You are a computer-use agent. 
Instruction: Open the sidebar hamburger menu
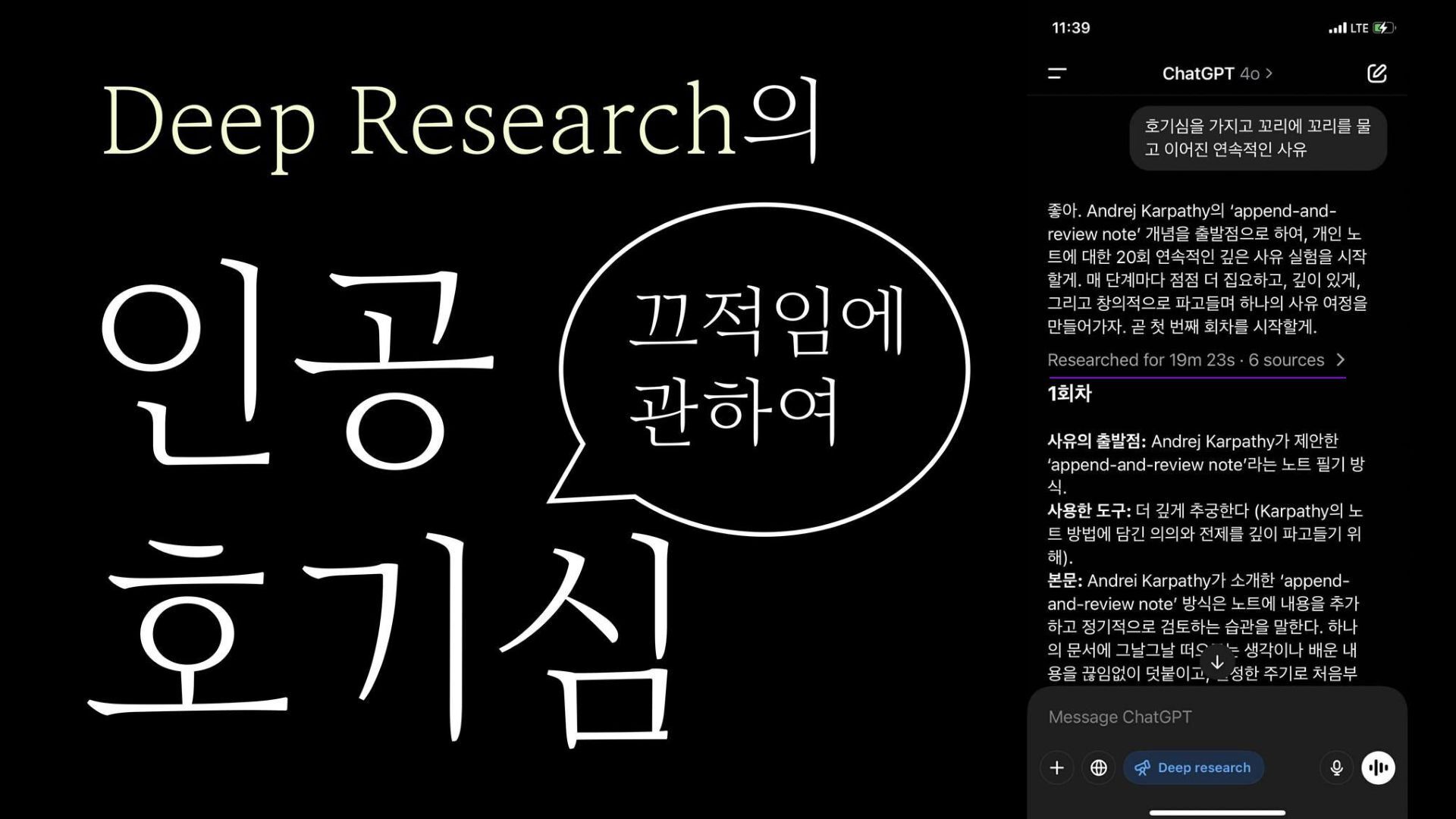[1057, 74]
